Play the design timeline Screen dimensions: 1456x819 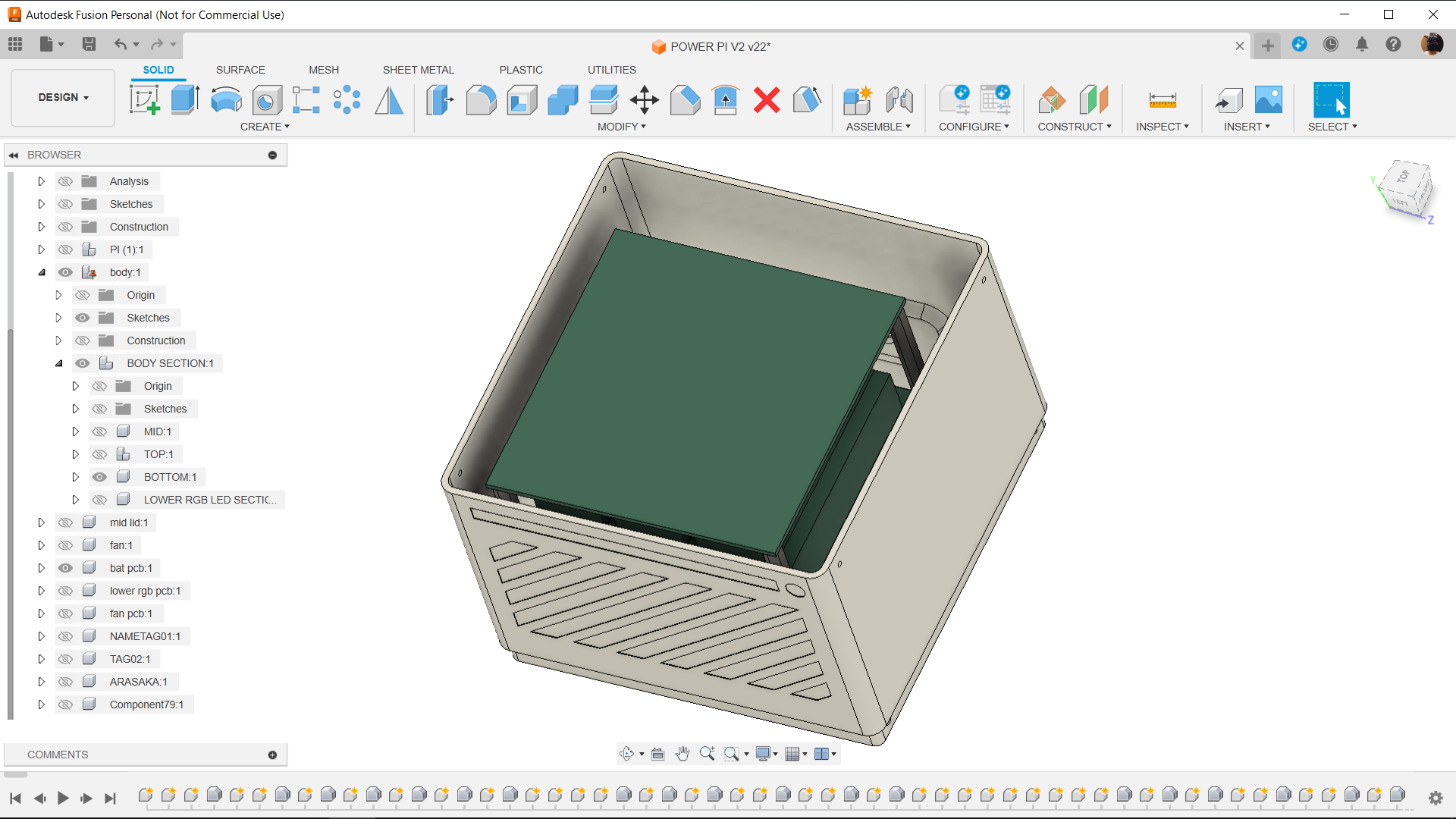coord(64,798)
